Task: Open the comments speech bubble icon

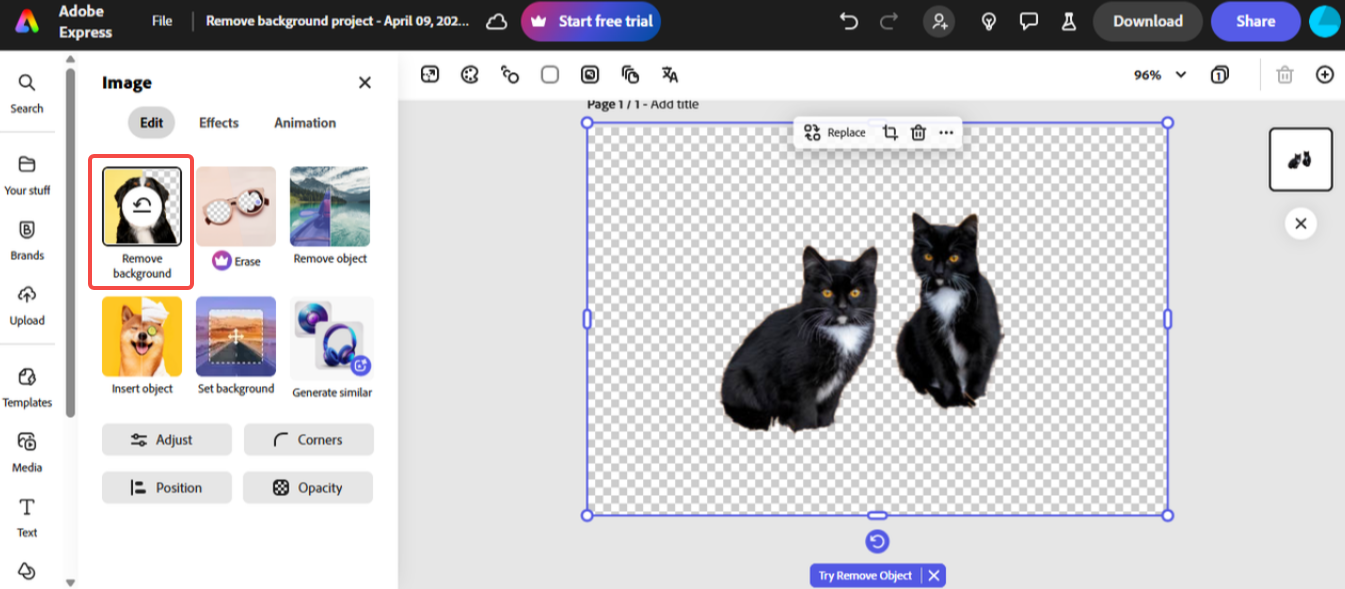Action: click(1028, 21)
